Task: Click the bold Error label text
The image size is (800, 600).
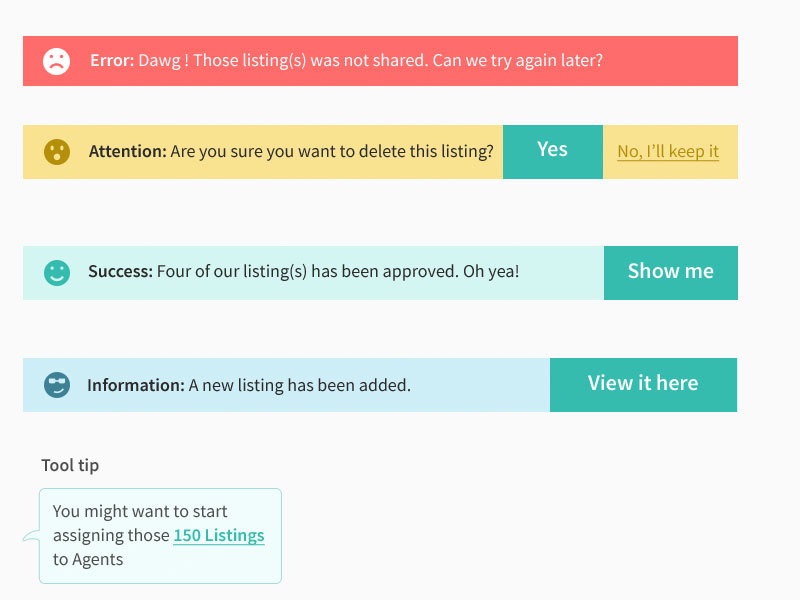Action: tap(110, 60)
